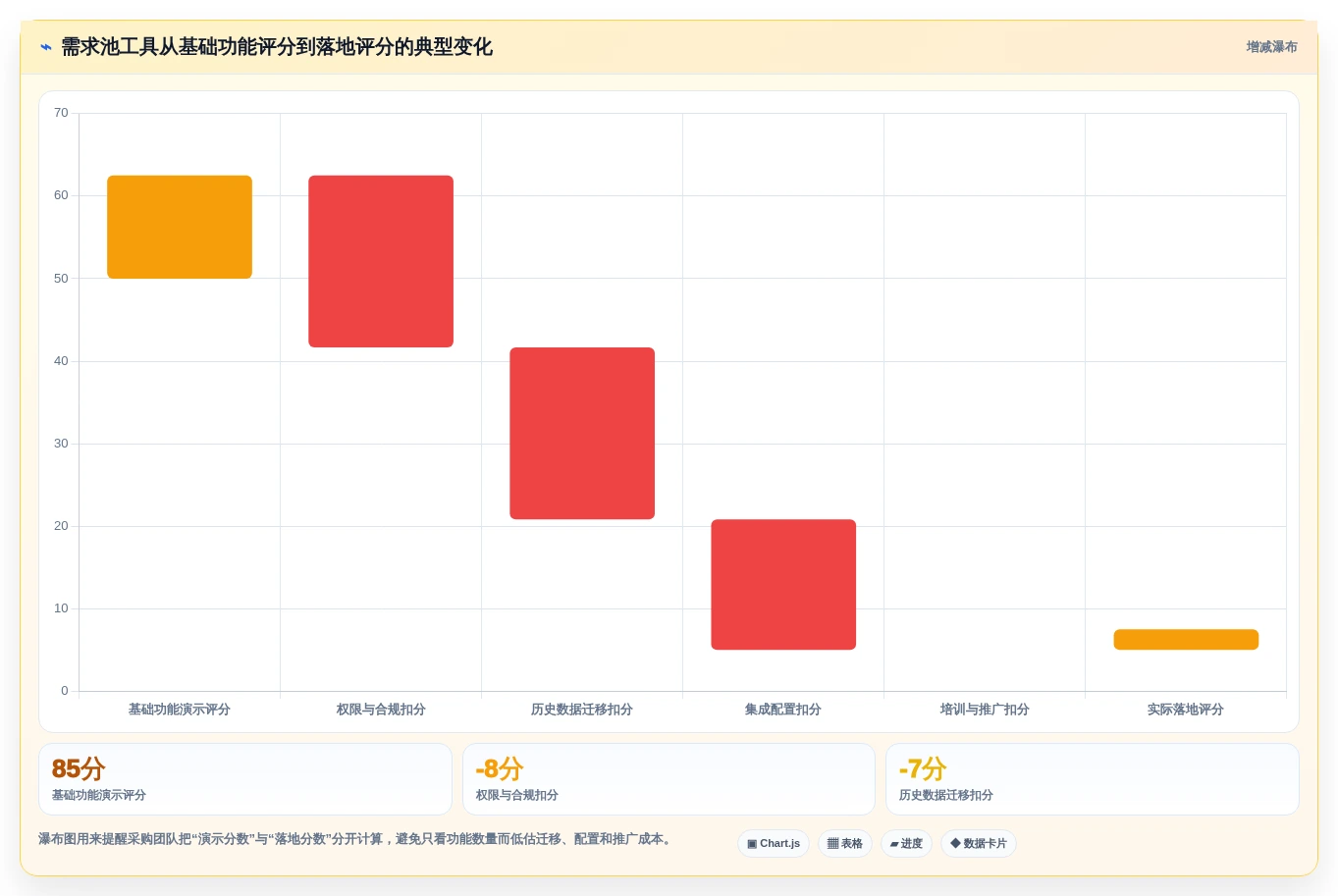The height and width of the screenshot is (896, 1338).
Task: Click the 85分 data card
Action: point(245,779)
